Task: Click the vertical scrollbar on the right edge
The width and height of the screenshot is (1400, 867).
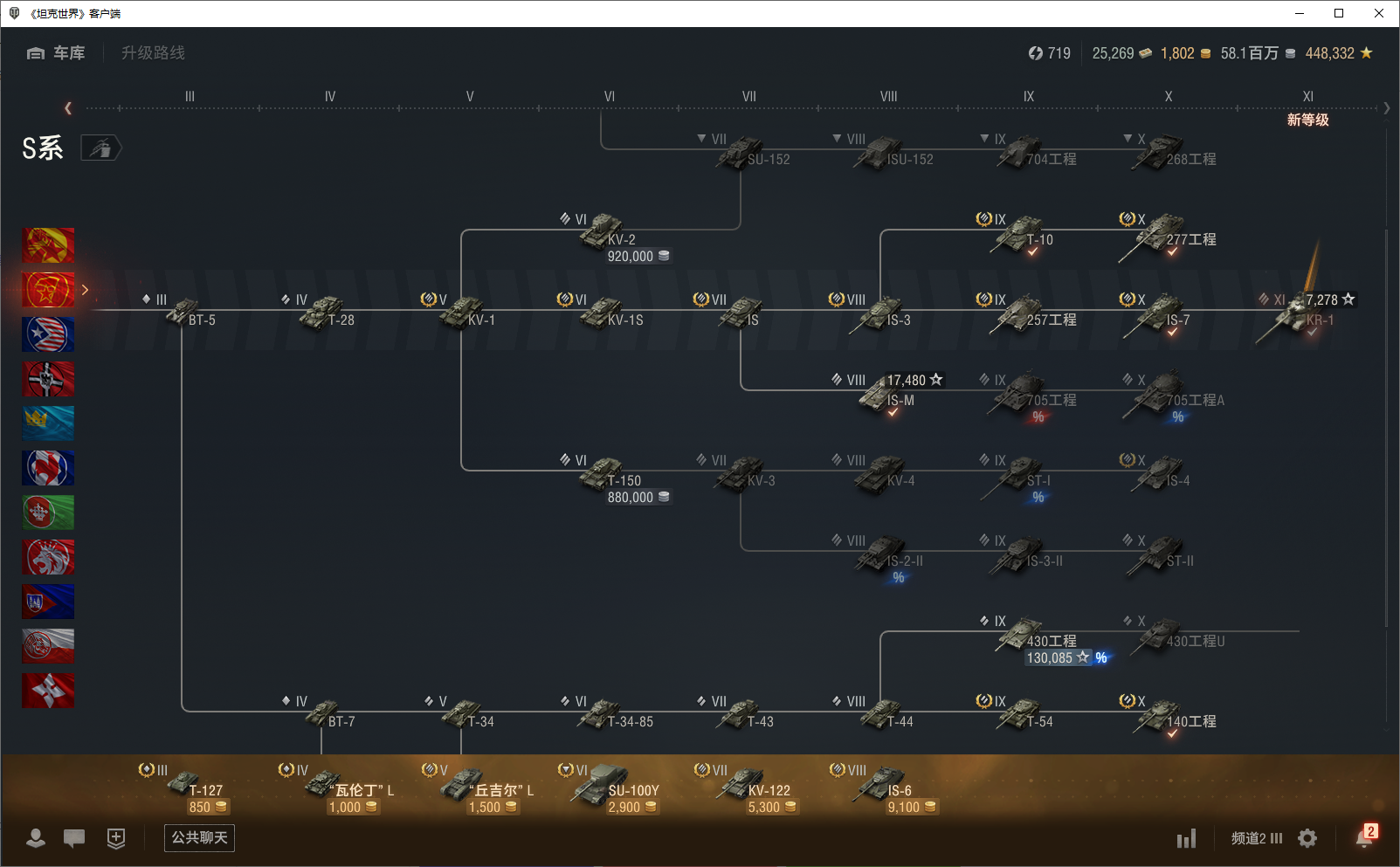Action: 1386,428
